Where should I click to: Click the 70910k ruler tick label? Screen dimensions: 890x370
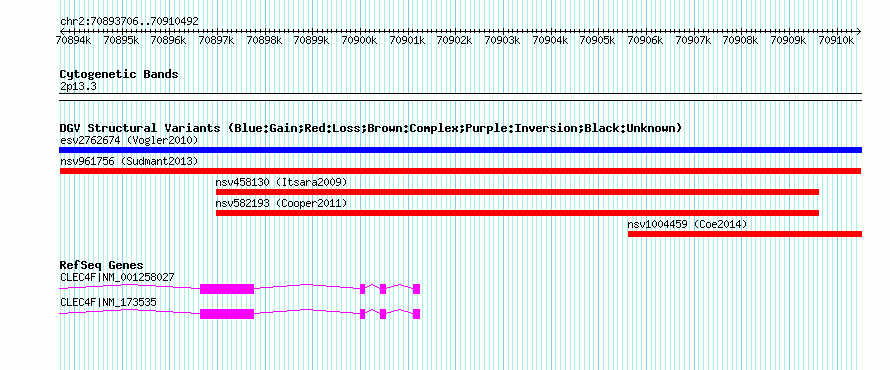pyautogui.click(x=838, y=40)
